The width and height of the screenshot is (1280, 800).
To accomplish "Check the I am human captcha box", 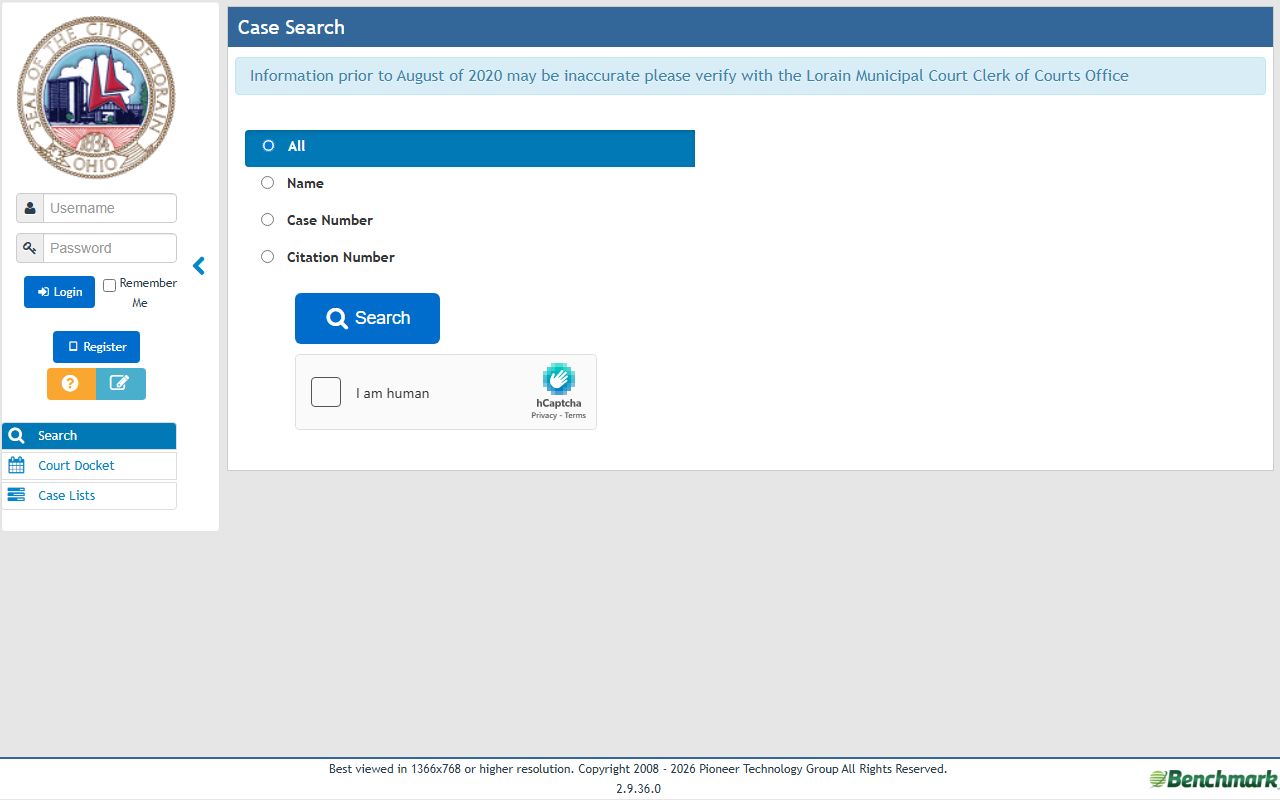I will coord(326,392).
